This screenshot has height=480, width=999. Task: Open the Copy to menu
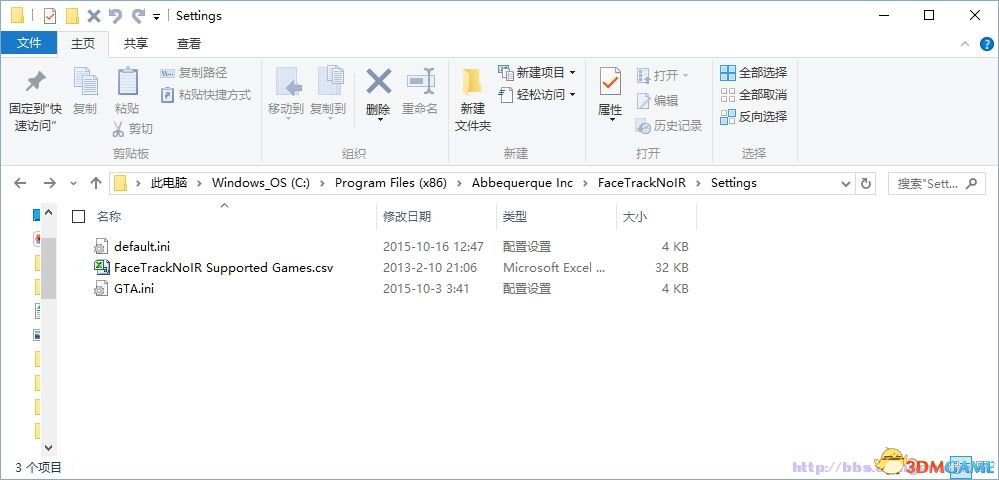pyautogui.click(x=328, y=93)
